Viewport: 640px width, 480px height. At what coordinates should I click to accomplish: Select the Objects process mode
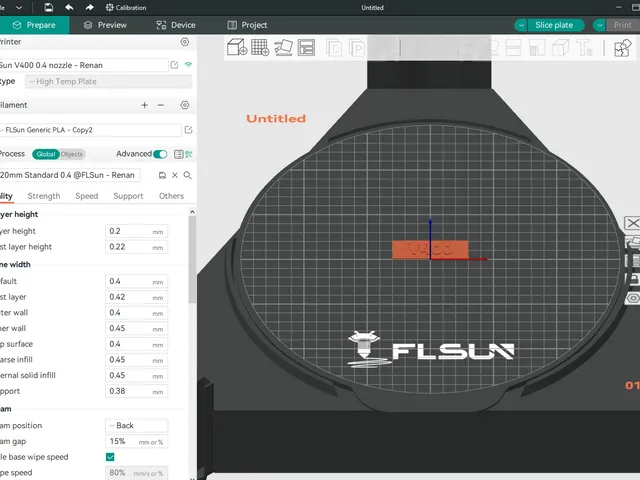[x=72, y=154]
